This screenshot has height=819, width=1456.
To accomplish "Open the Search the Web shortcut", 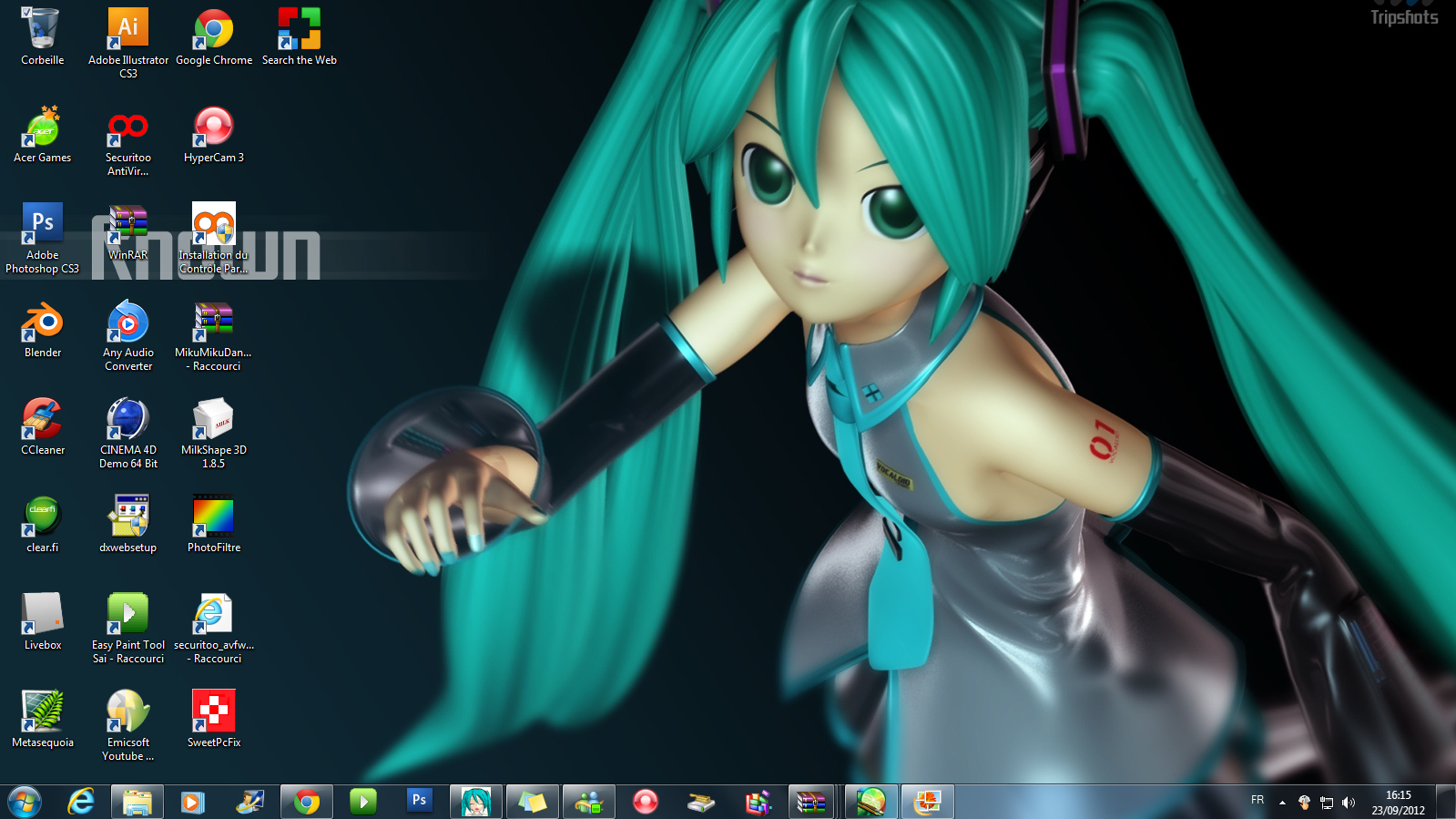I will pyautogui.click(x=300, y=37).
